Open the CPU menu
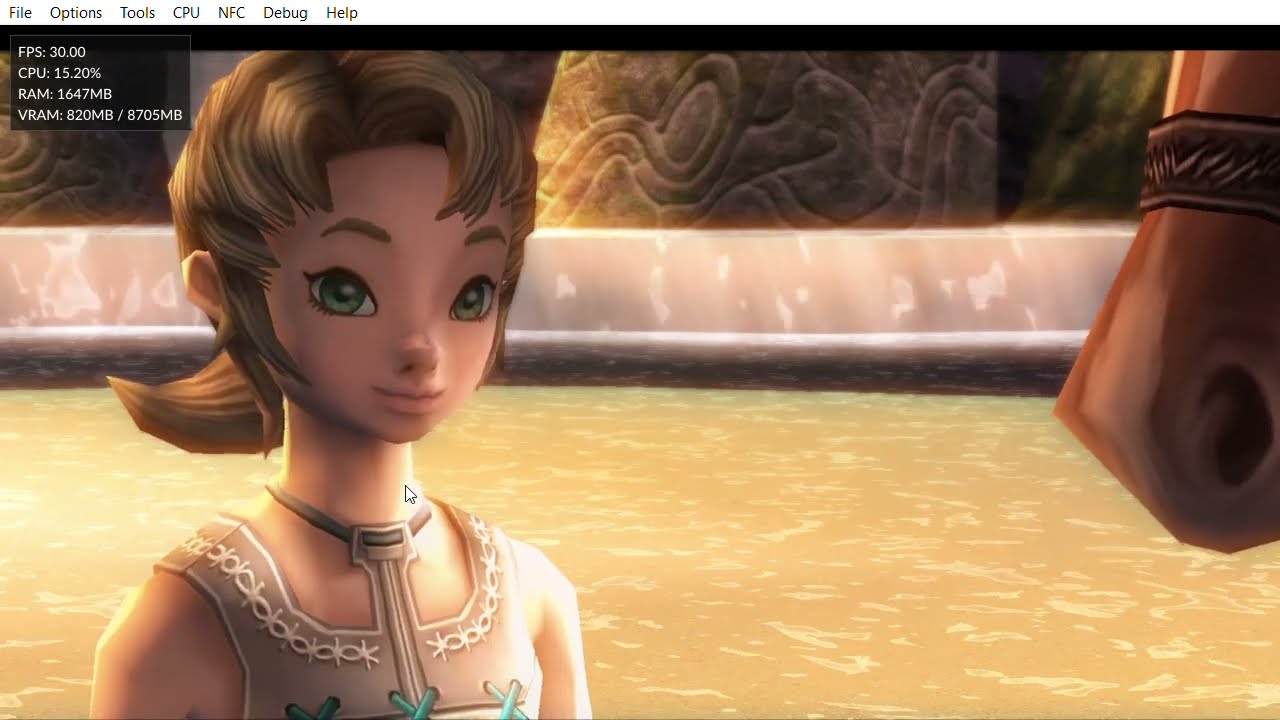The image size is (1280, 720). point(186,13)
